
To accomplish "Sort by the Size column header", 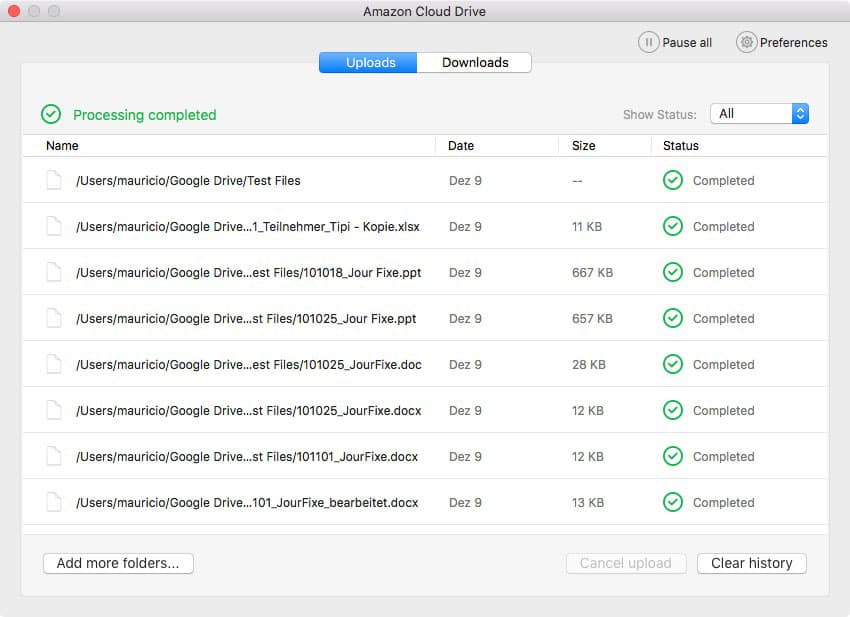I will pos(583,146).
